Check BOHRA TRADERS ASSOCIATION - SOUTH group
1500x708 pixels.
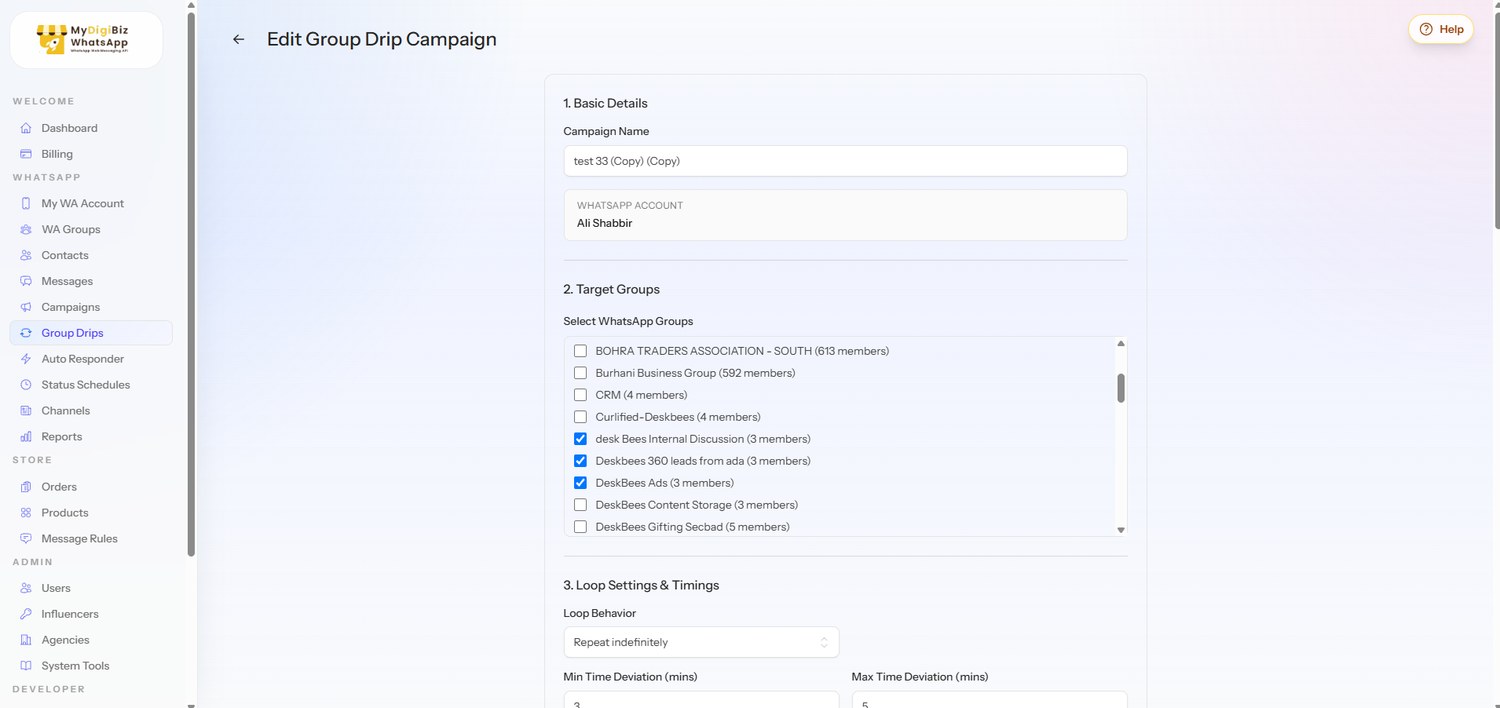pos(580,351)
